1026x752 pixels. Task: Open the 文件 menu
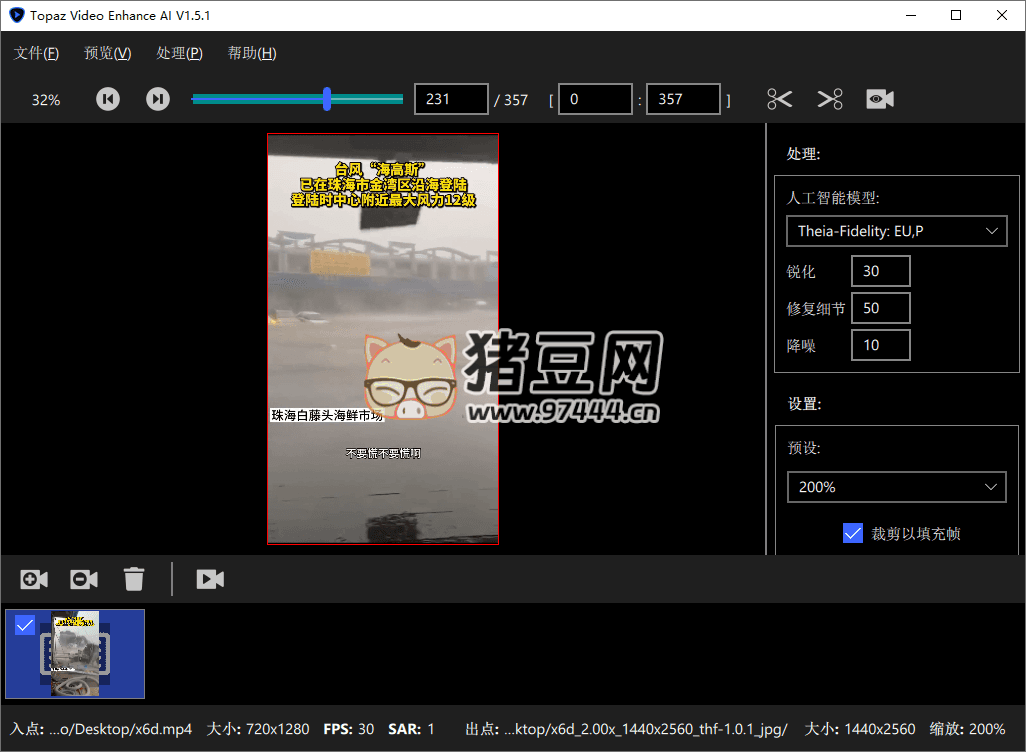36,53
